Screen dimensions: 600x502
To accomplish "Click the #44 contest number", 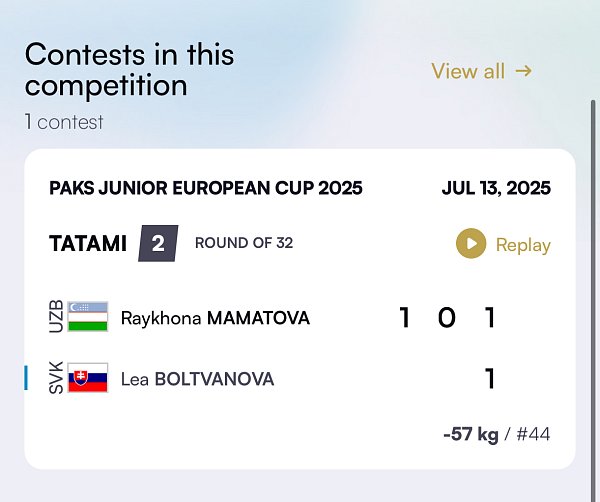I will (x=533, y=434).
